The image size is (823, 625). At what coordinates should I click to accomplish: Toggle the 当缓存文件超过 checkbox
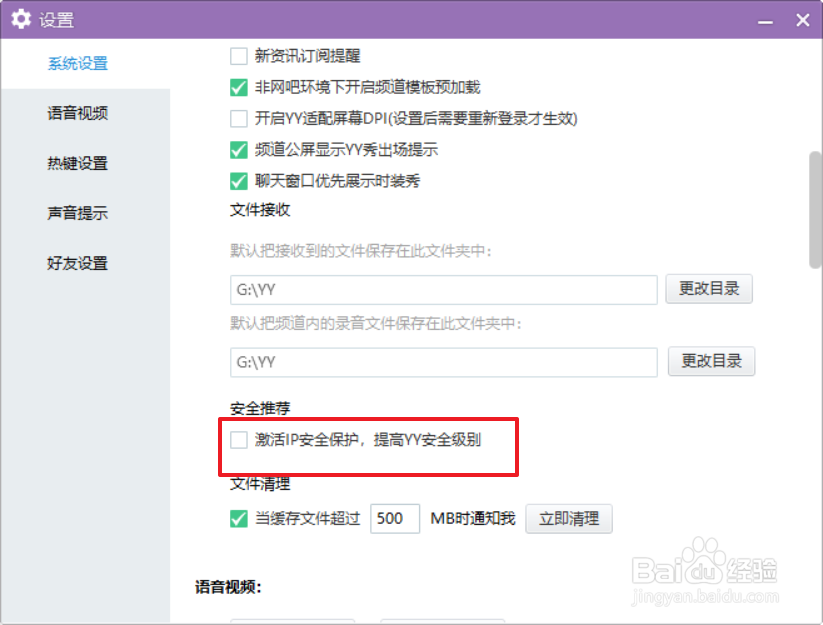(239, 518)
